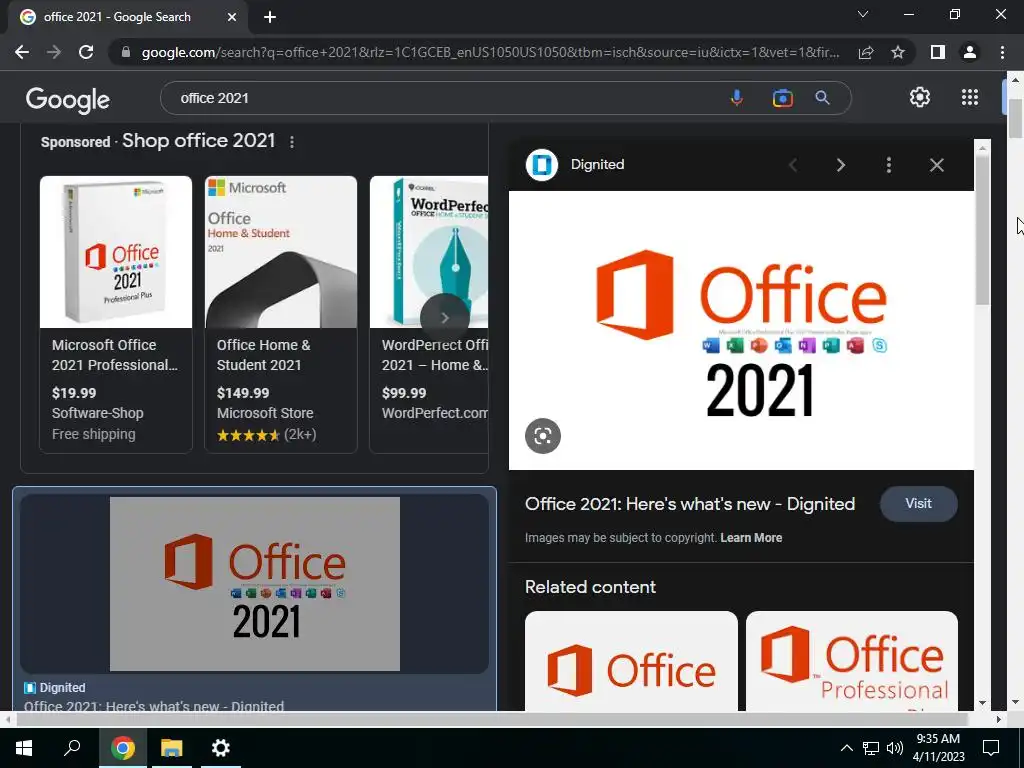Go back to the previous page

point(22,52)
